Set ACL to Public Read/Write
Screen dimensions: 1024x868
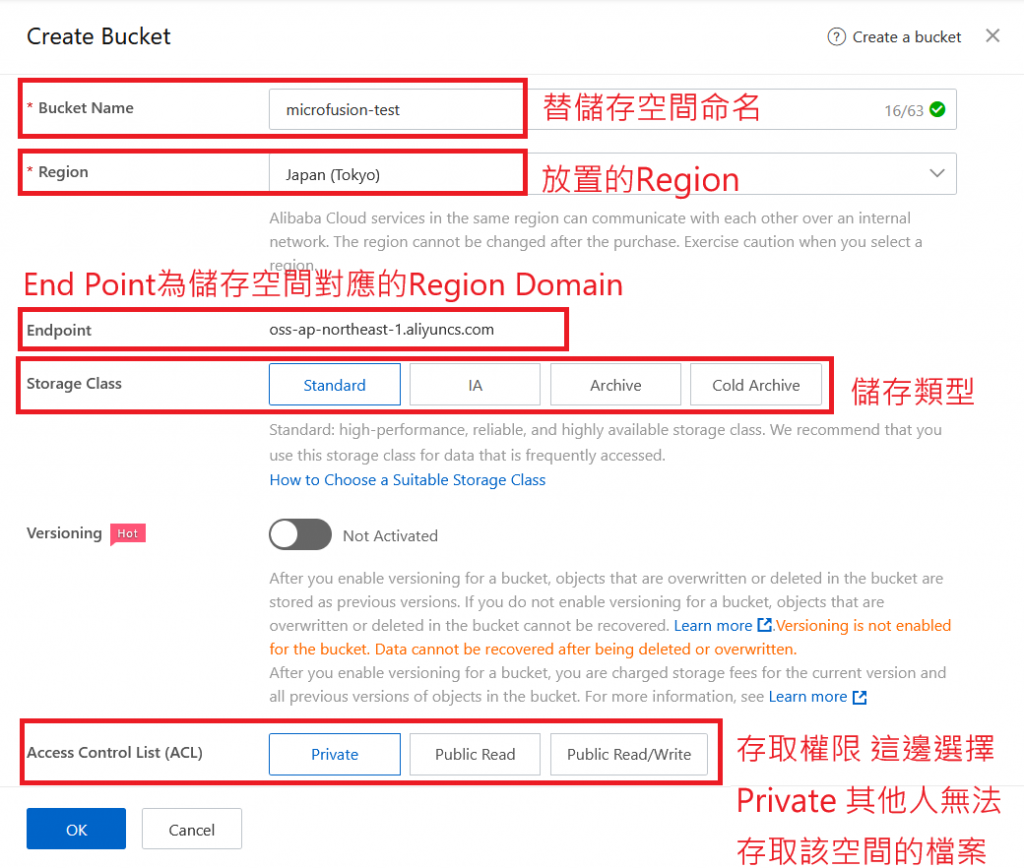point(629,754)
